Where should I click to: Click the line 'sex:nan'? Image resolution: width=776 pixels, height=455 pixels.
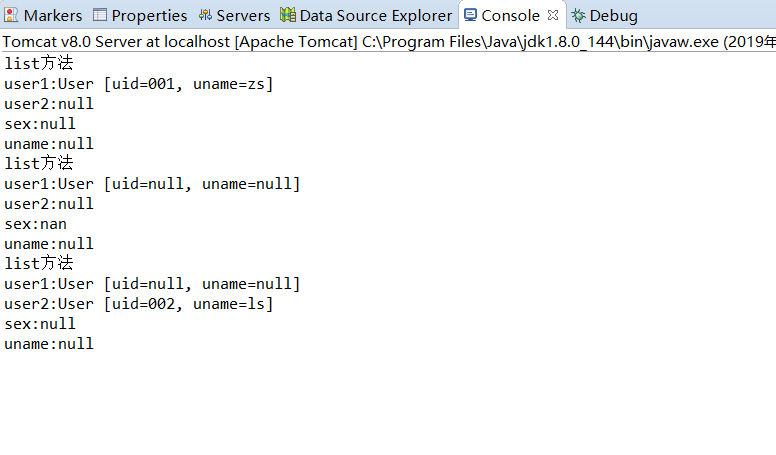point(36,224)
